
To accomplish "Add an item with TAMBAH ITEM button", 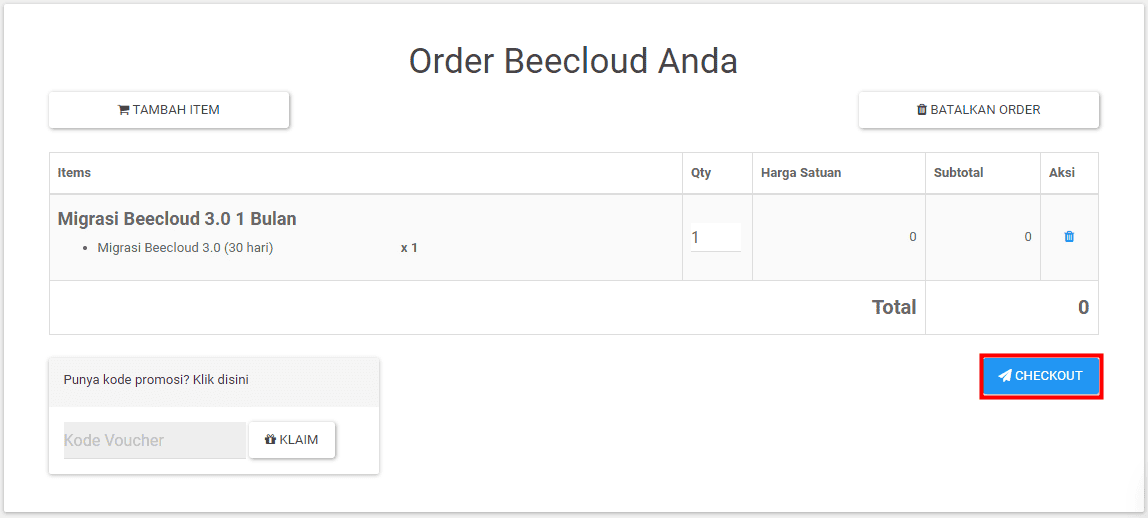I will 169,110.
